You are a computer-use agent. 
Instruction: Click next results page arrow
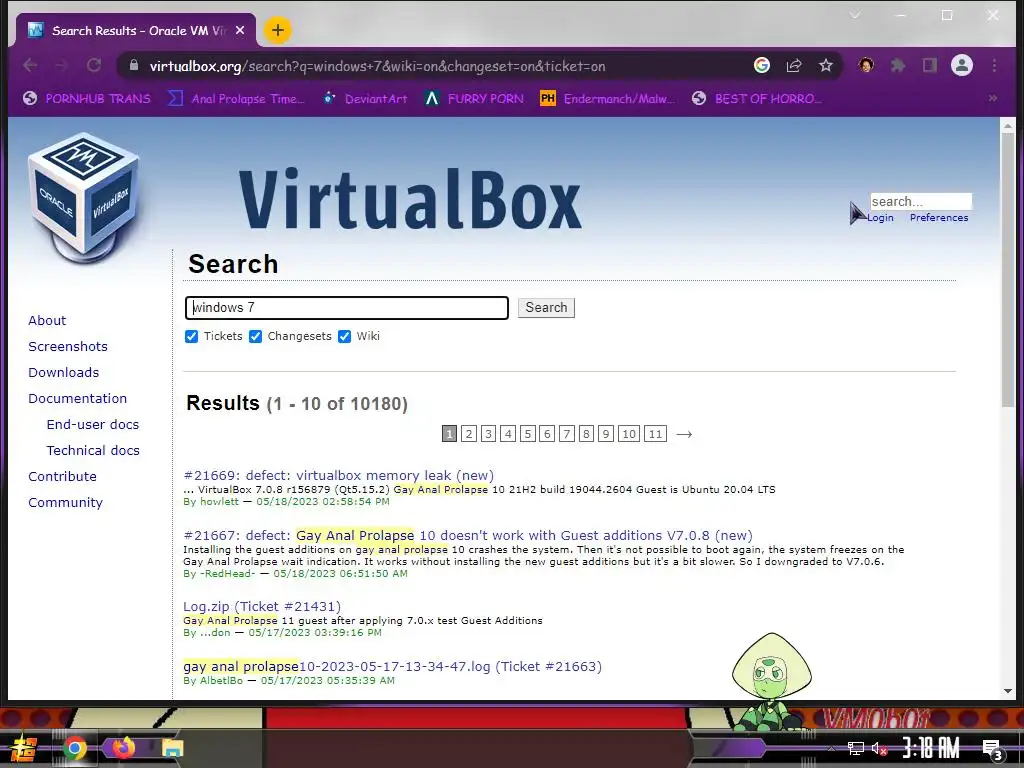[684, 434]
